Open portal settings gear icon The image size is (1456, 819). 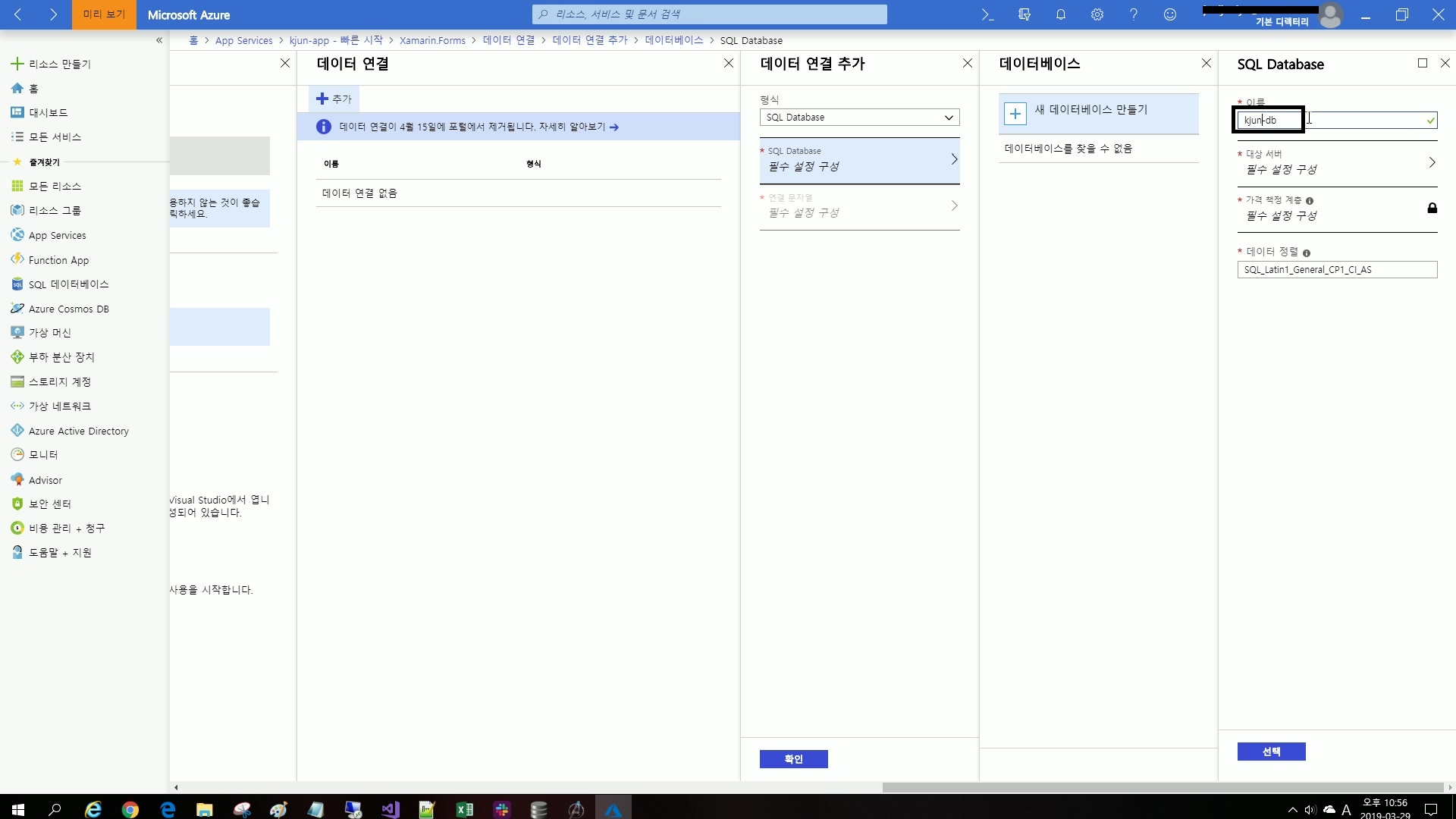(x=1097, y=14)
